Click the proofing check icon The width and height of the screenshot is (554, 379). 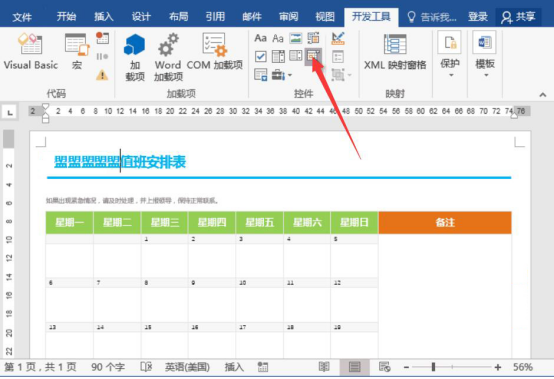(146, 367)
